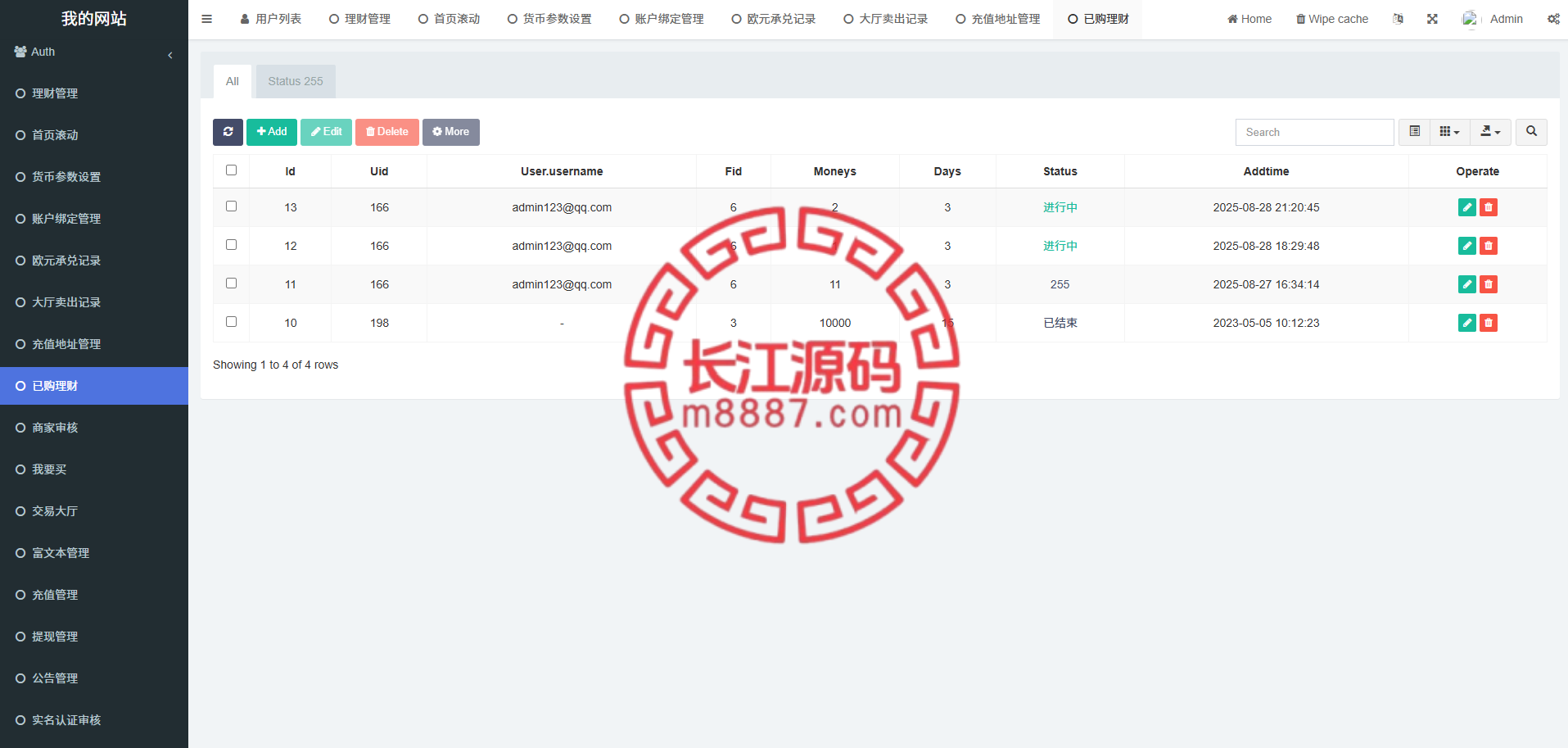Open 富文本管理 in the sidebar
1568x748 pixels.
point(94,553)
